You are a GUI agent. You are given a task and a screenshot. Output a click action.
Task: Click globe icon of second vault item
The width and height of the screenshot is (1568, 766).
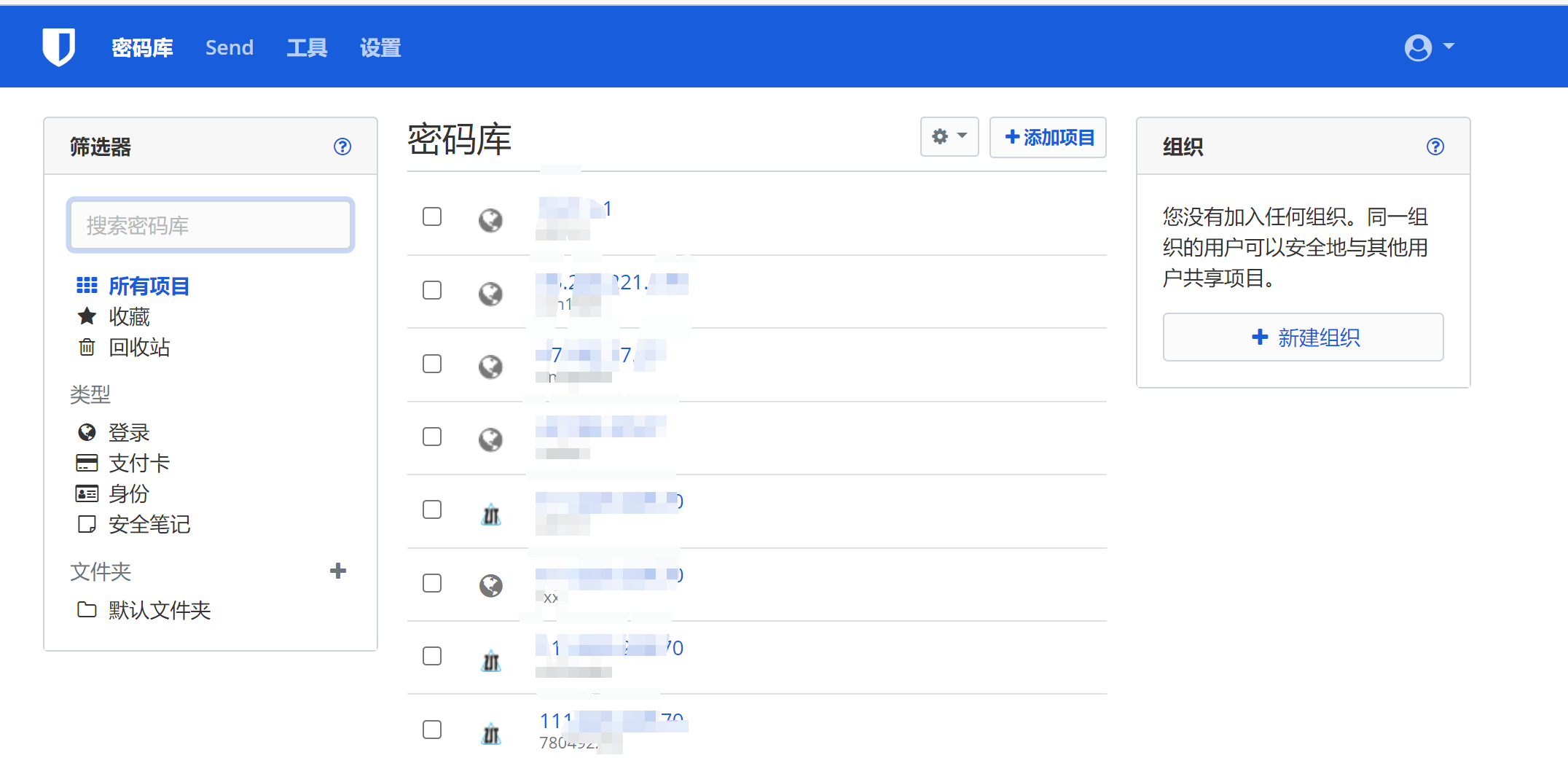(x=490, y=294)
